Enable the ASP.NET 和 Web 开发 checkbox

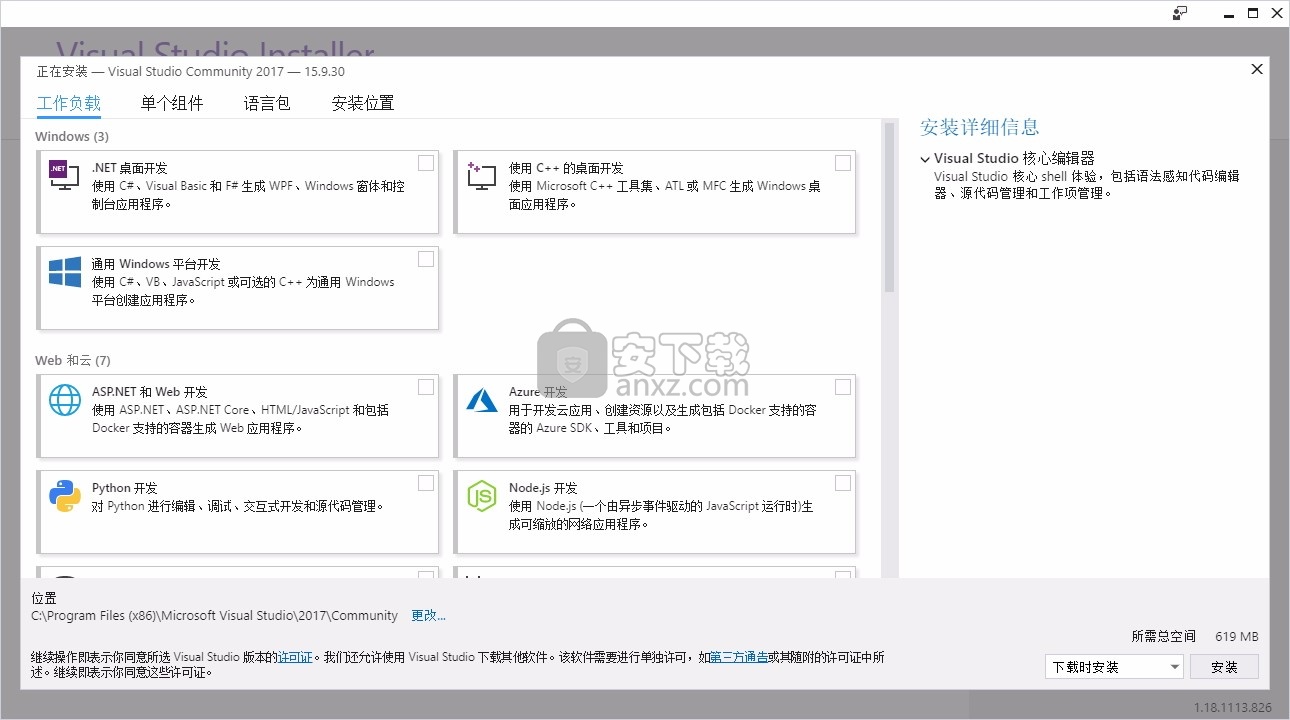[426, 387]
